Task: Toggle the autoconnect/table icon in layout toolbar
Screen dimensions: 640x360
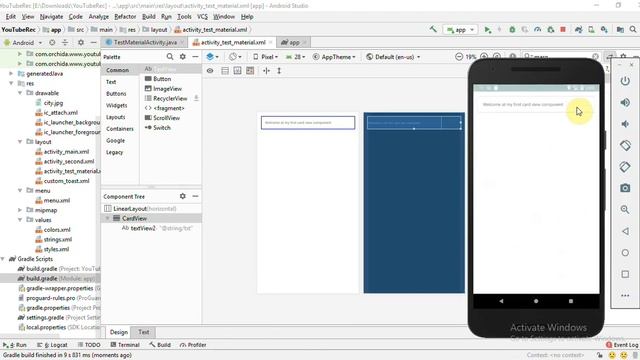Action: (x=225, y=71)
